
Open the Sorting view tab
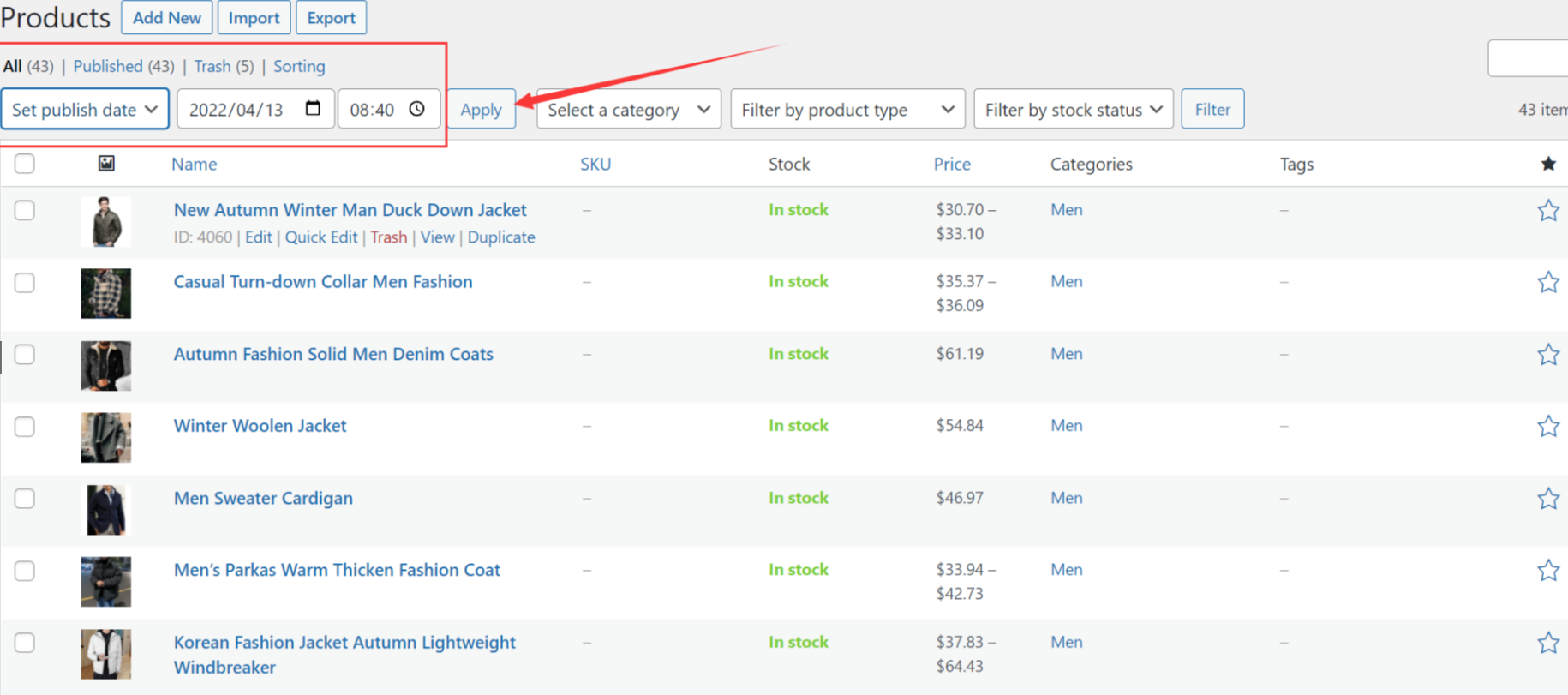pos(299,66)
